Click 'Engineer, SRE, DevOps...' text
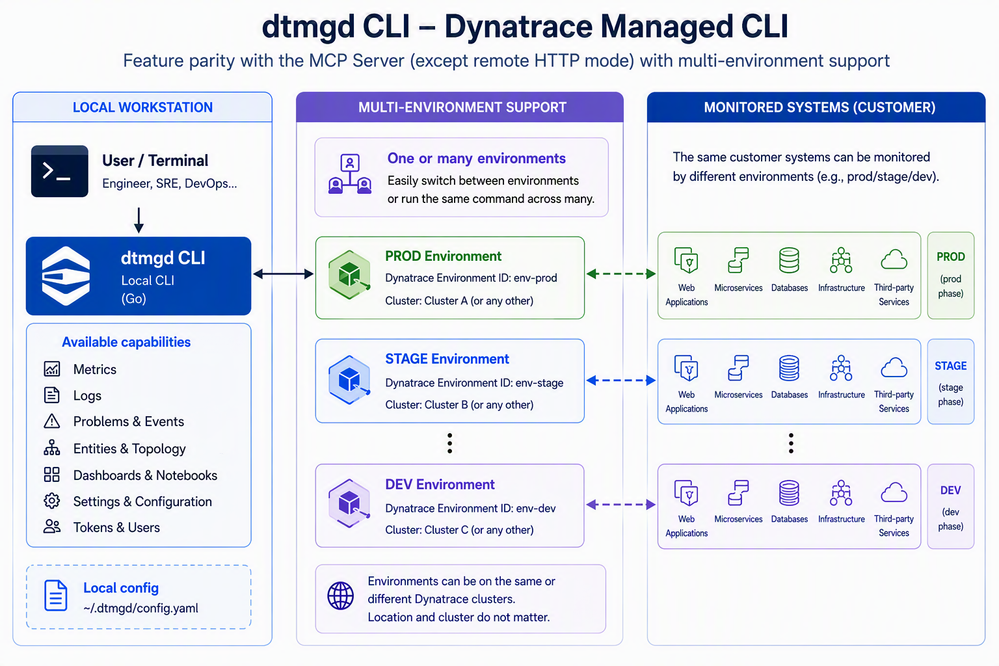The image size is (999, 666). pyautogui.click(x=169, y=184)
